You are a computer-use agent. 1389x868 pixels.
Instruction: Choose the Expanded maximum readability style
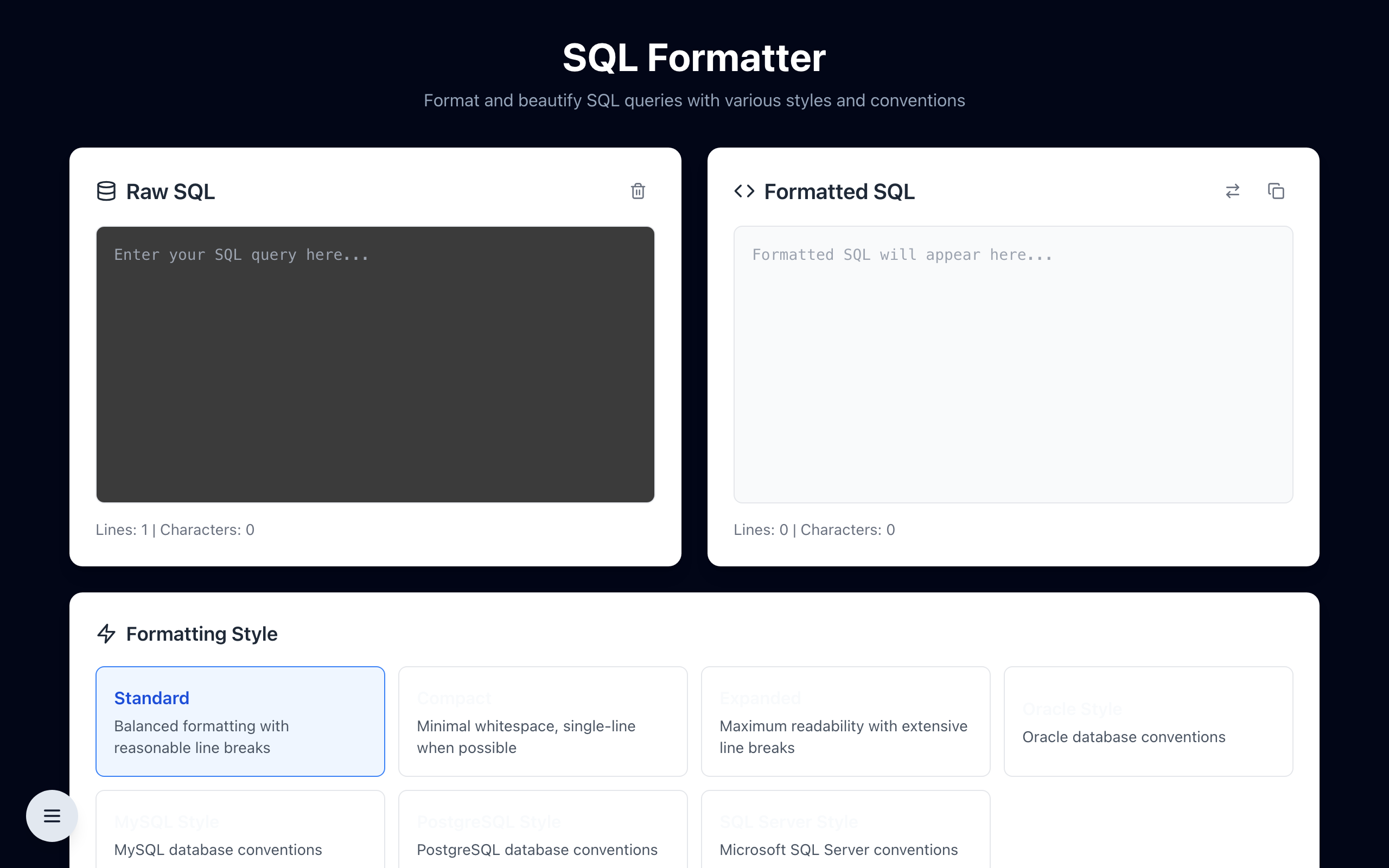(x=845, y=722)
